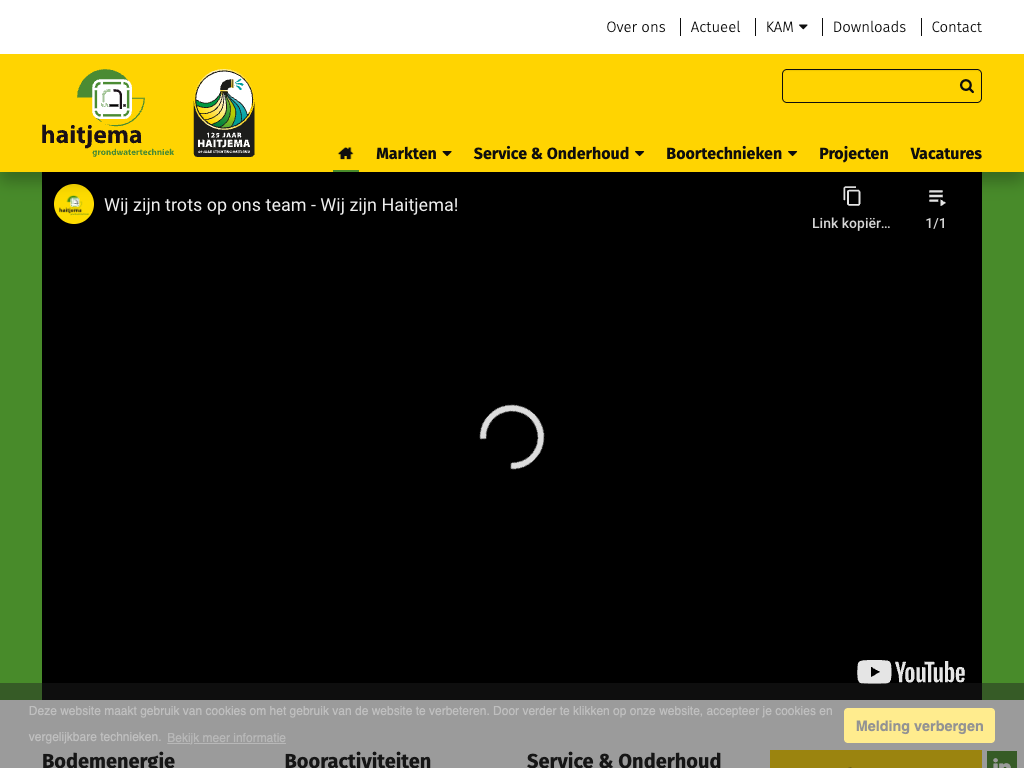The width and height of the screenshot is (1024, 768).
Task: Click into the search input field
Action: point(868,86)
